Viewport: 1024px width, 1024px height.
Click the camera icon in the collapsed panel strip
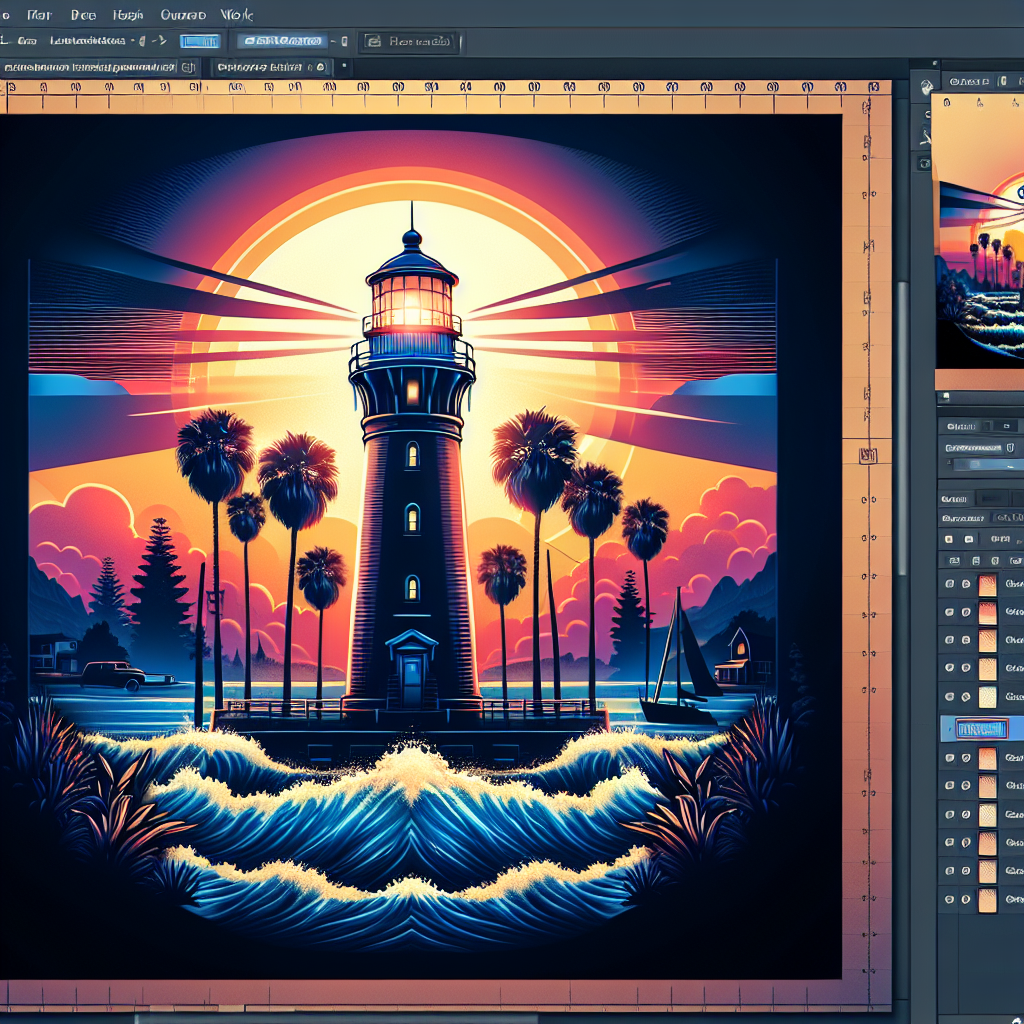pos(926,163)
